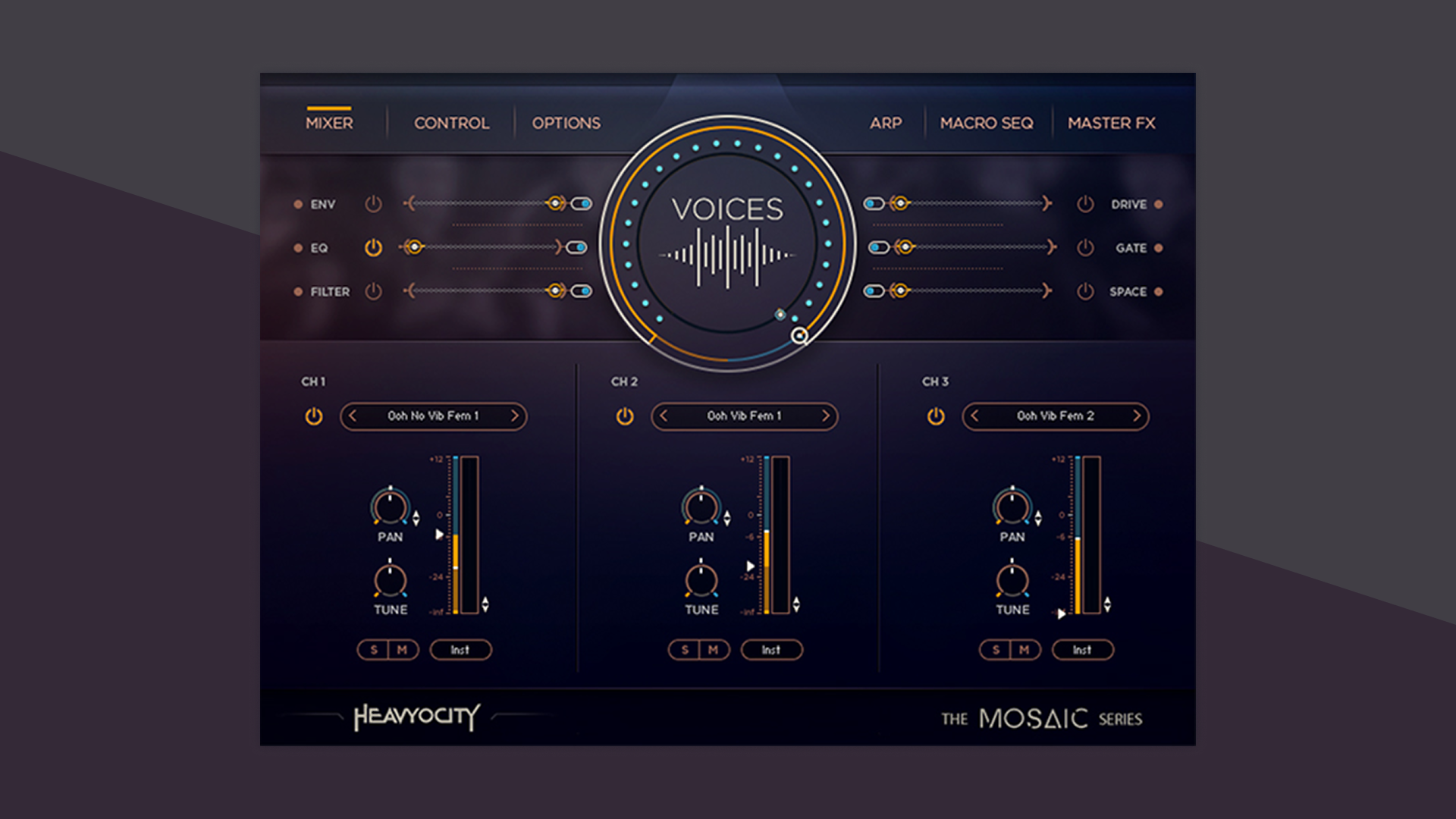Open the MASTER FX page
The height and width of the screenshot is (819, 1456).
click(1110, 123)
